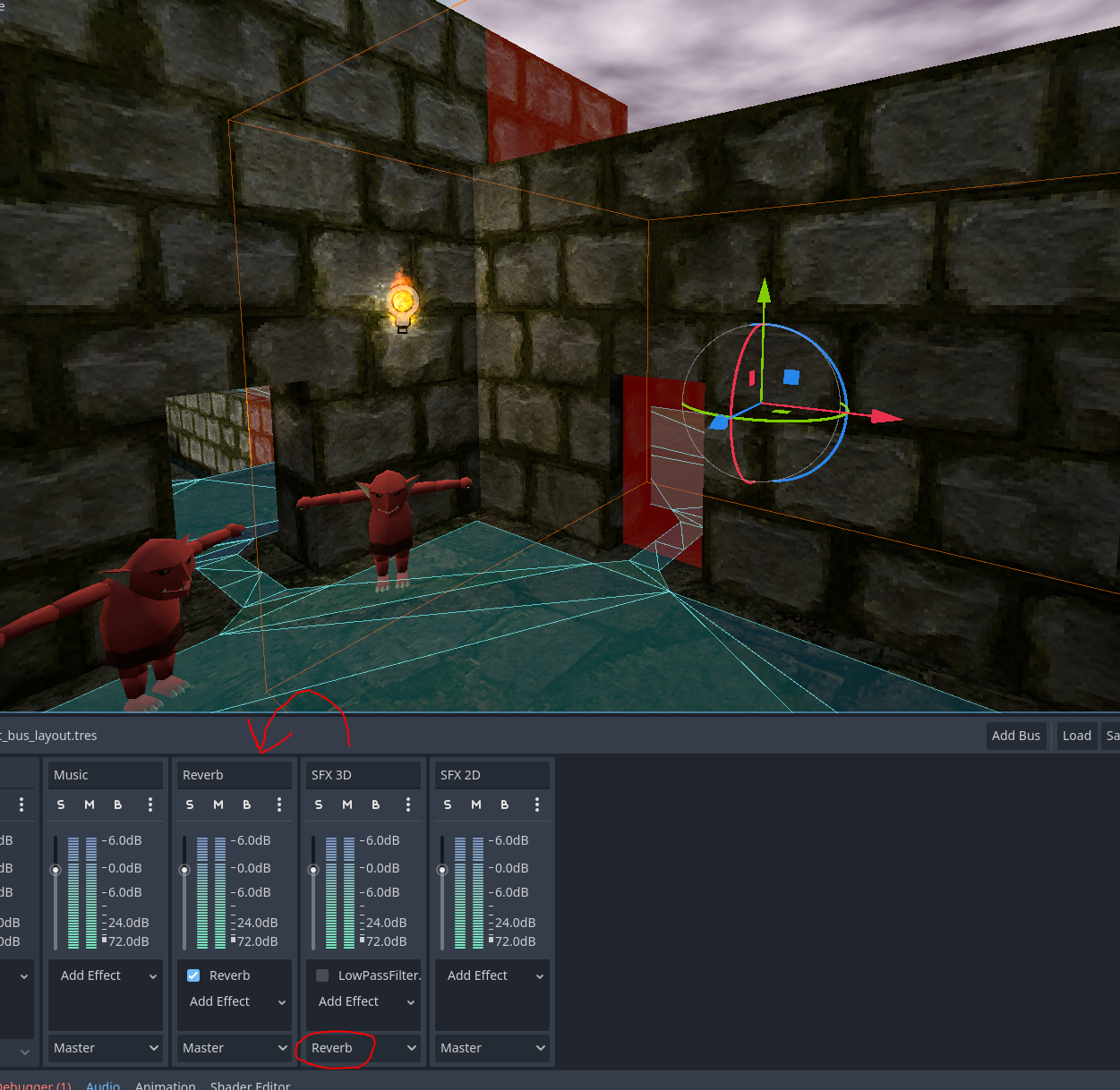This screenshot has width=1120, height=1090.
Task: Open Reverb bus options menu
Action: point(279,805)
